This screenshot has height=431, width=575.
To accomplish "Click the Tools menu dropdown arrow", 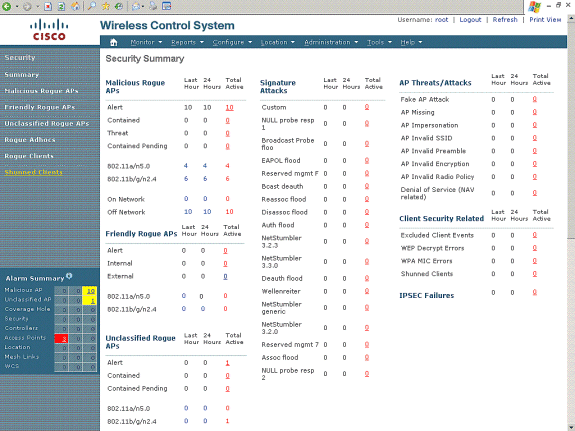I will tap(390, 42).
